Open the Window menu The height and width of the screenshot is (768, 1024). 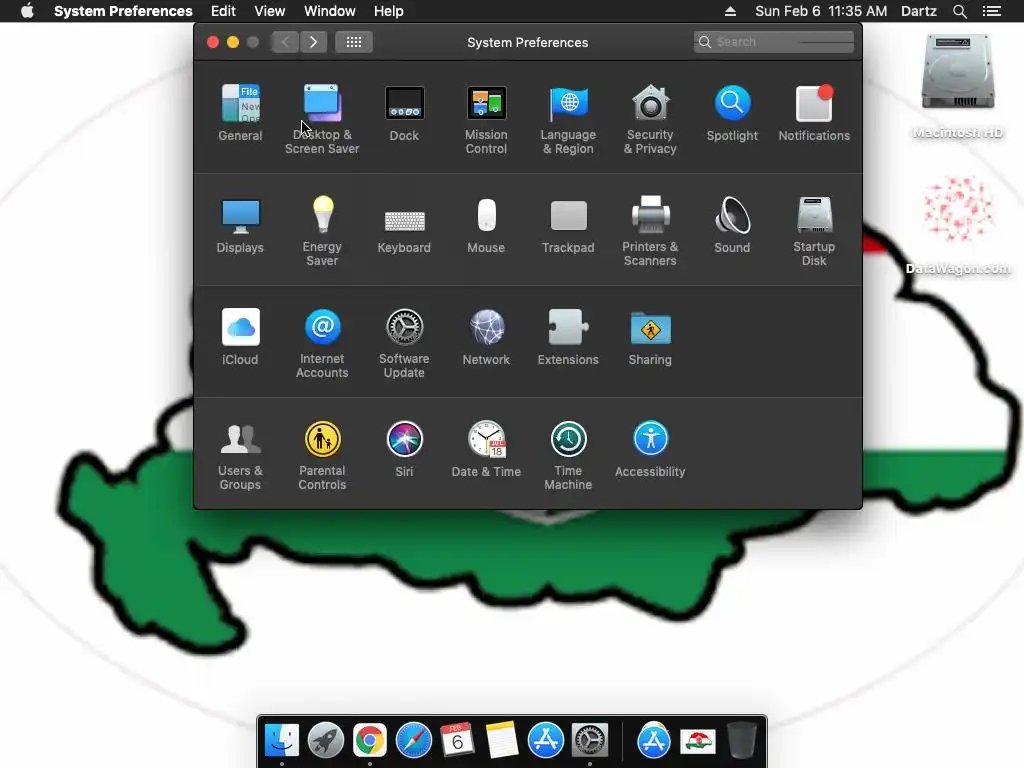(x=330, y=11)
